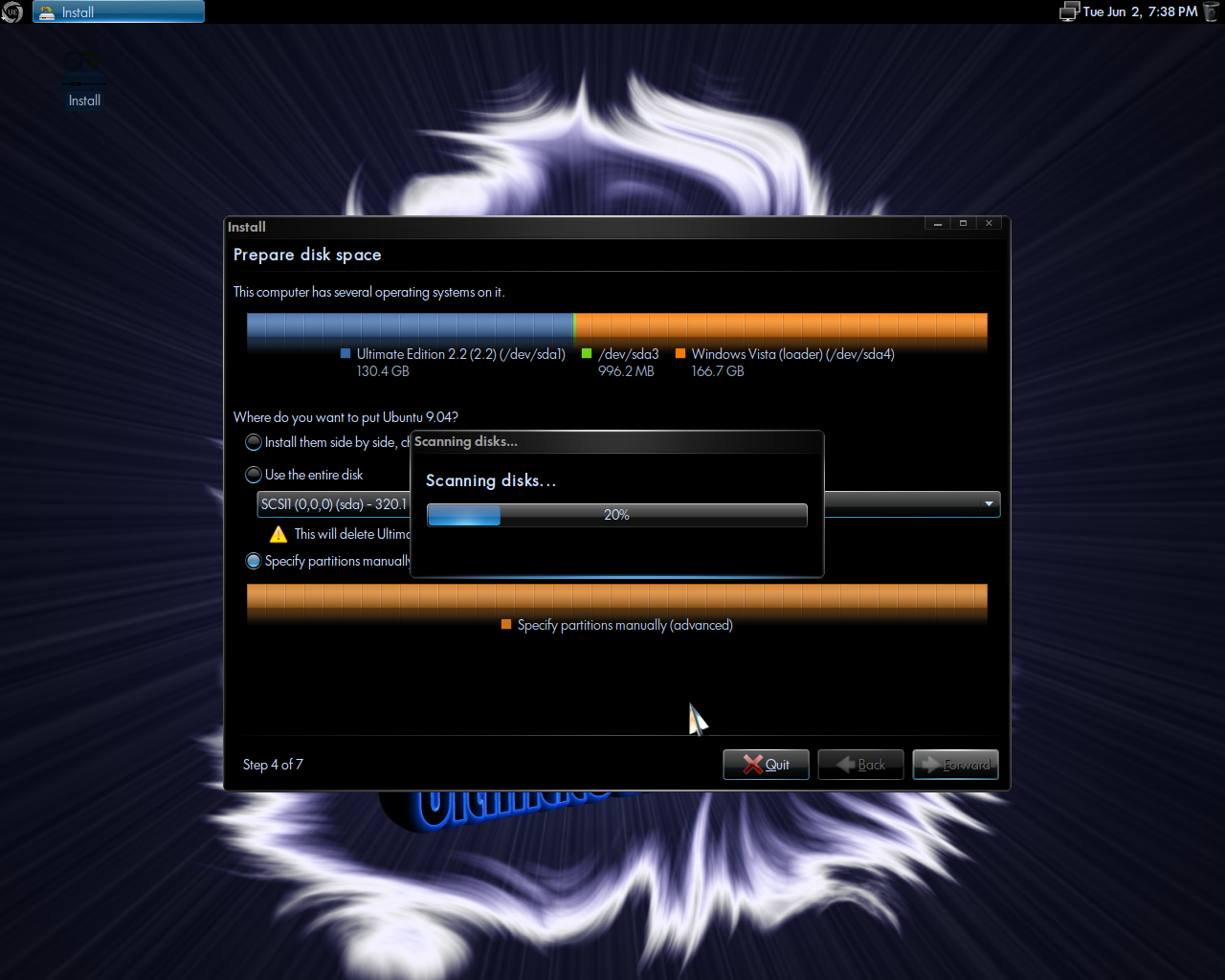Click the Scanning disks... dialog title bar
The width and height of the screenshot is (1225, 980).
(x=616, y=441)
